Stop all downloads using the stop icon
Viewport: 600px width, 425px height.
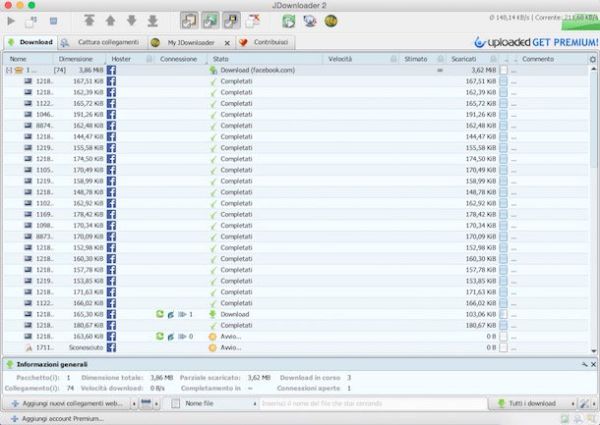53,20
